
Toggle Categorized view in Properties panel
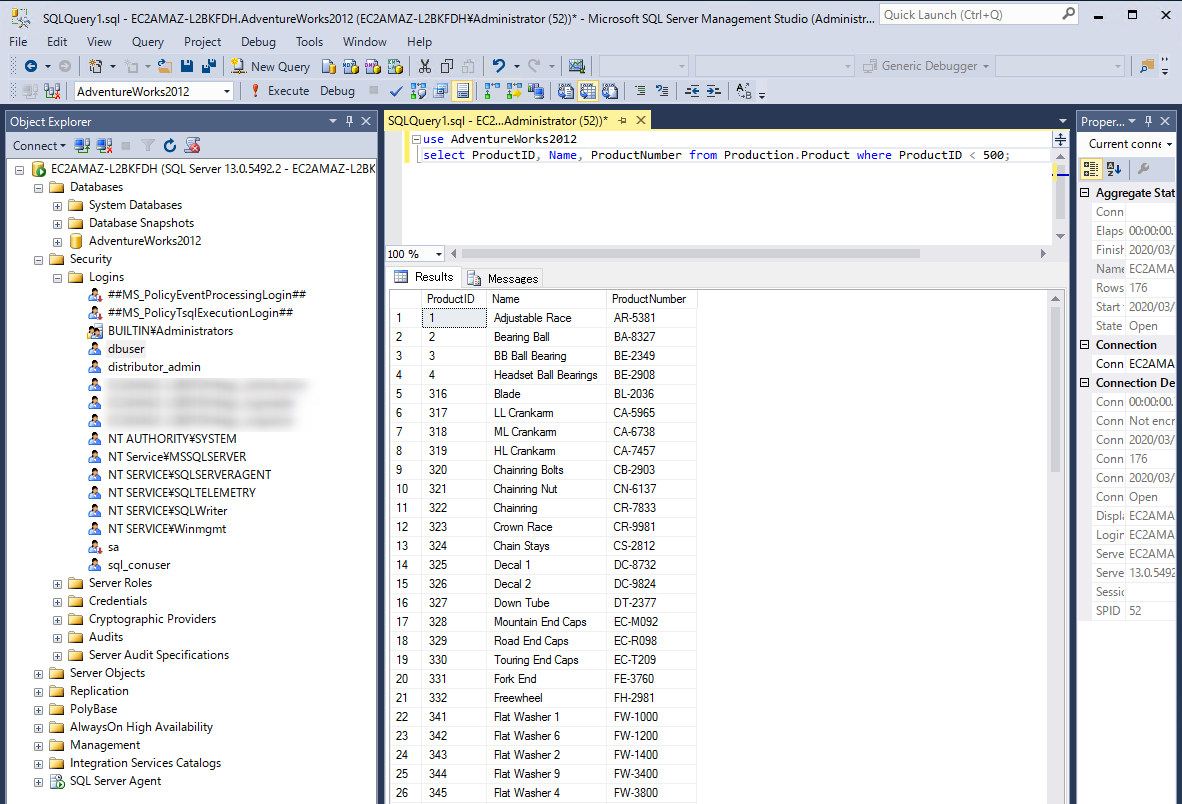1091,169
